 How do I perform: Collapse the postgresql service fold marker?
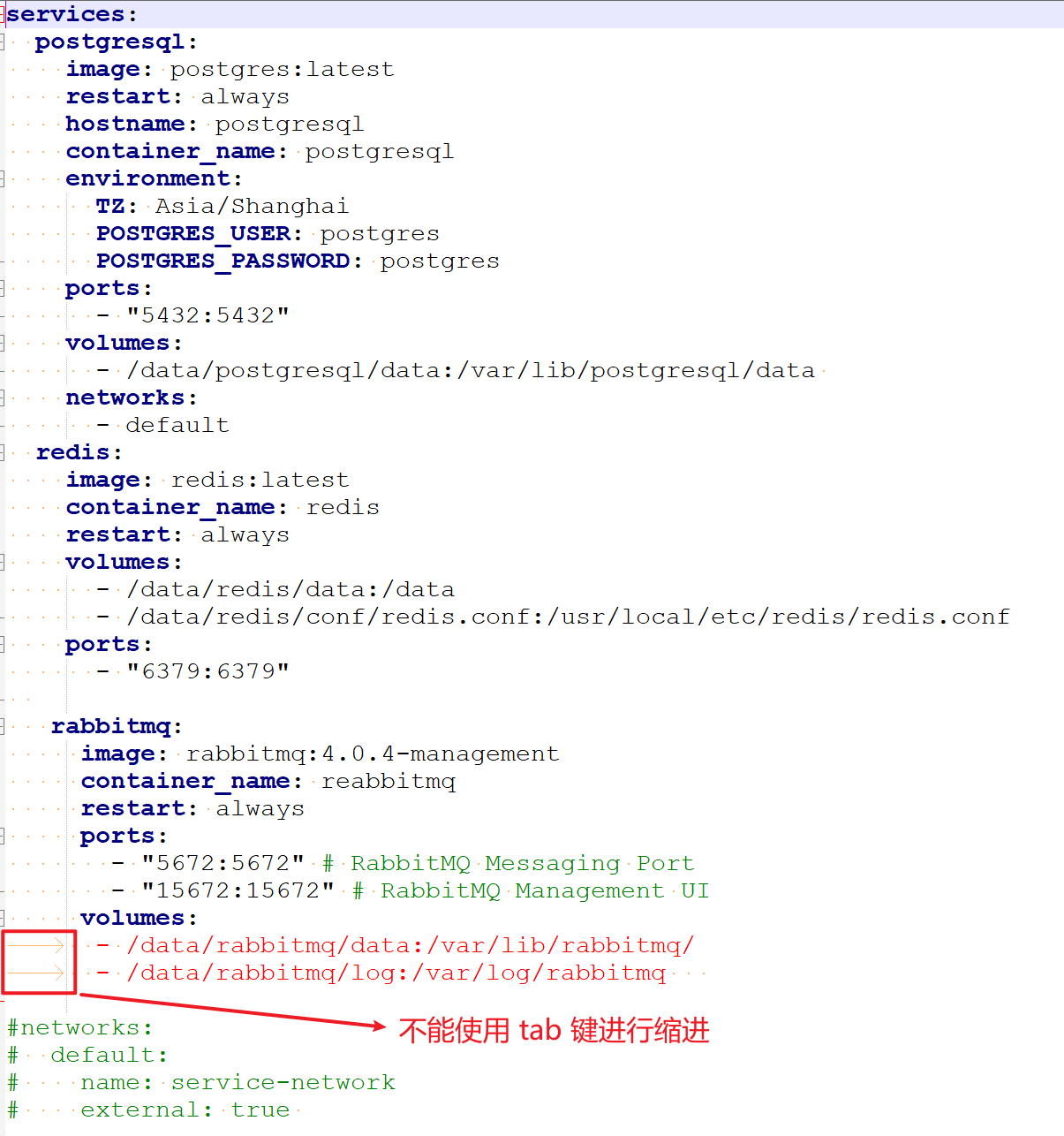coord(3,42)
